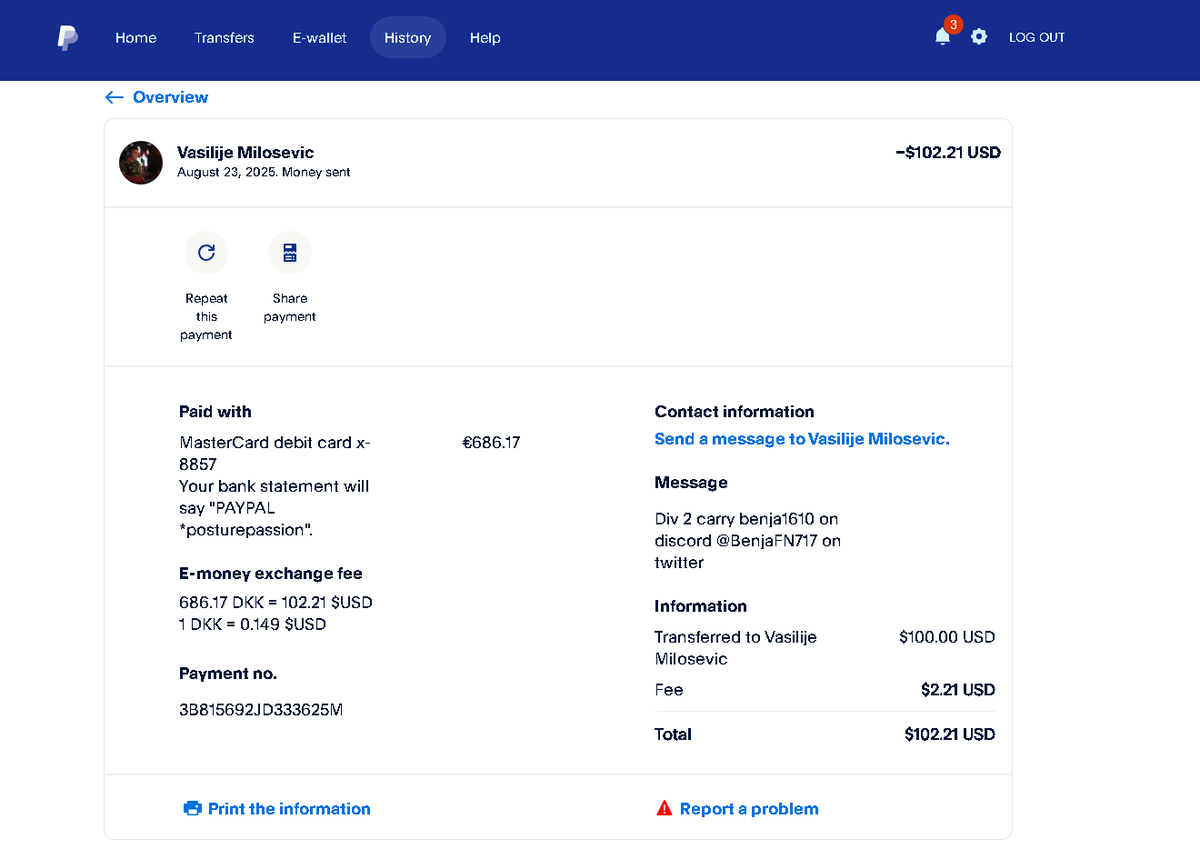This screenshot has width=1200, height=849.
Task: Send a message to Vasilije Milosevic
Action: [802, 439]
